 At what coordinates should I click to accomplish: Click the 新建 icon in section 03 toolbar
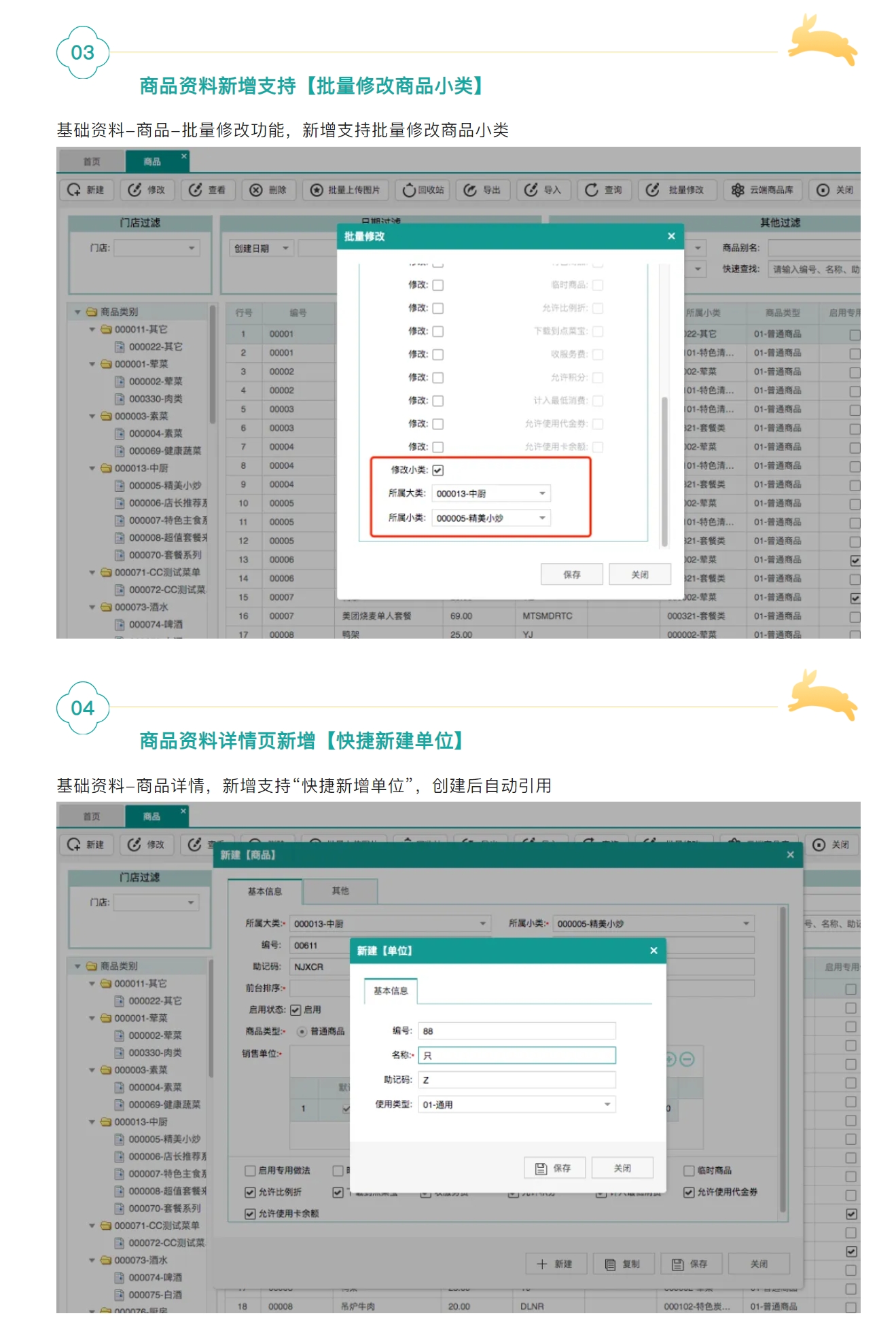[73, 190]
